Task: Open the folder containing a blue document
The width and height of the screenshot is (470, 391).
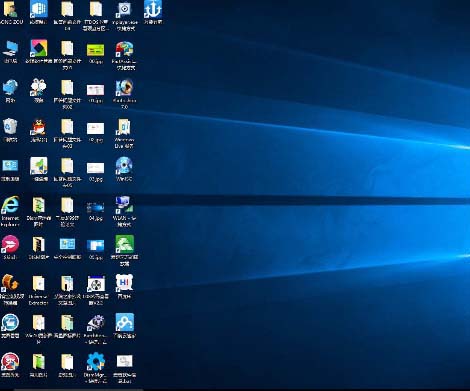Action: coord(67,283)
